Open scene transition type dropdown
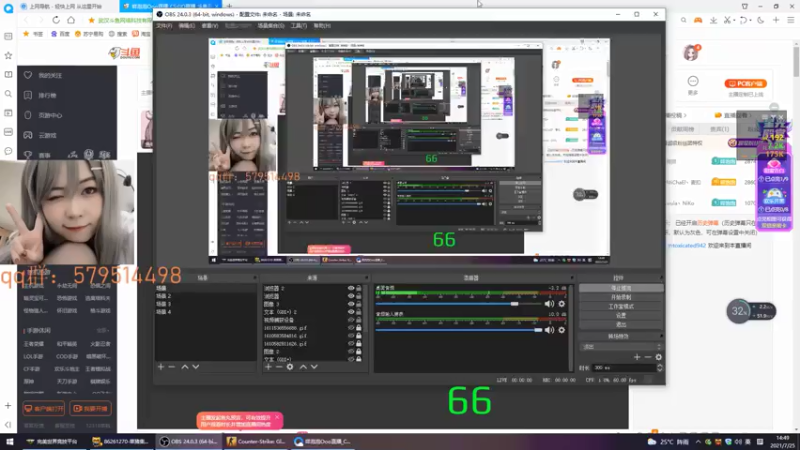 coord(621,347)
